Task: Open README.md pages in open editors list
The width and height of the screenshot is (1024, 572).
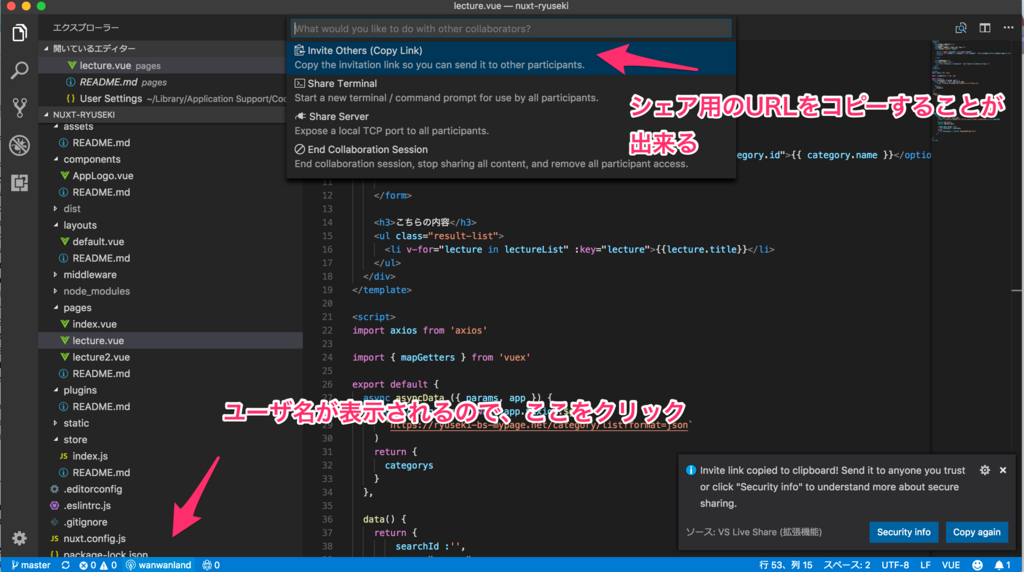Action: pyautogui.click(x=161, y=82)
